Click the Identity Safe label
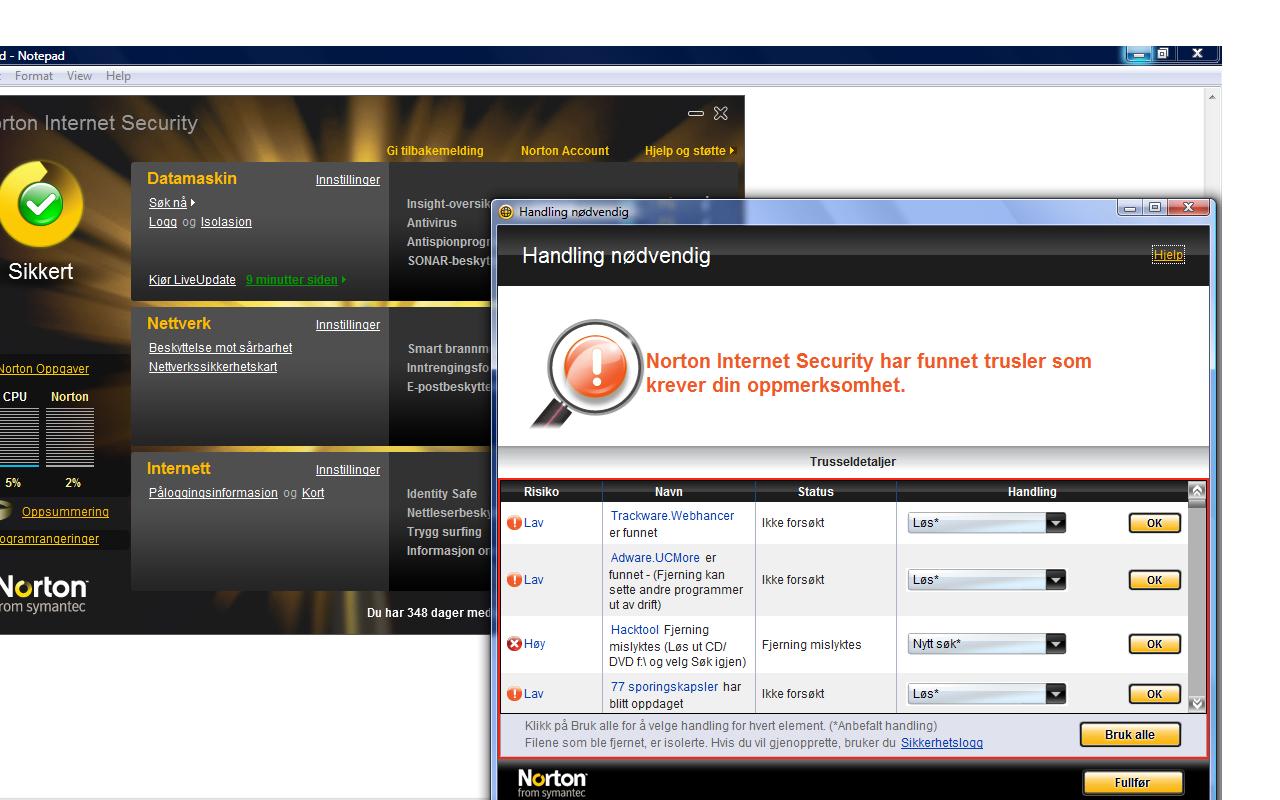The height and width of the screenshot is (800, 1280). [442, 494]
